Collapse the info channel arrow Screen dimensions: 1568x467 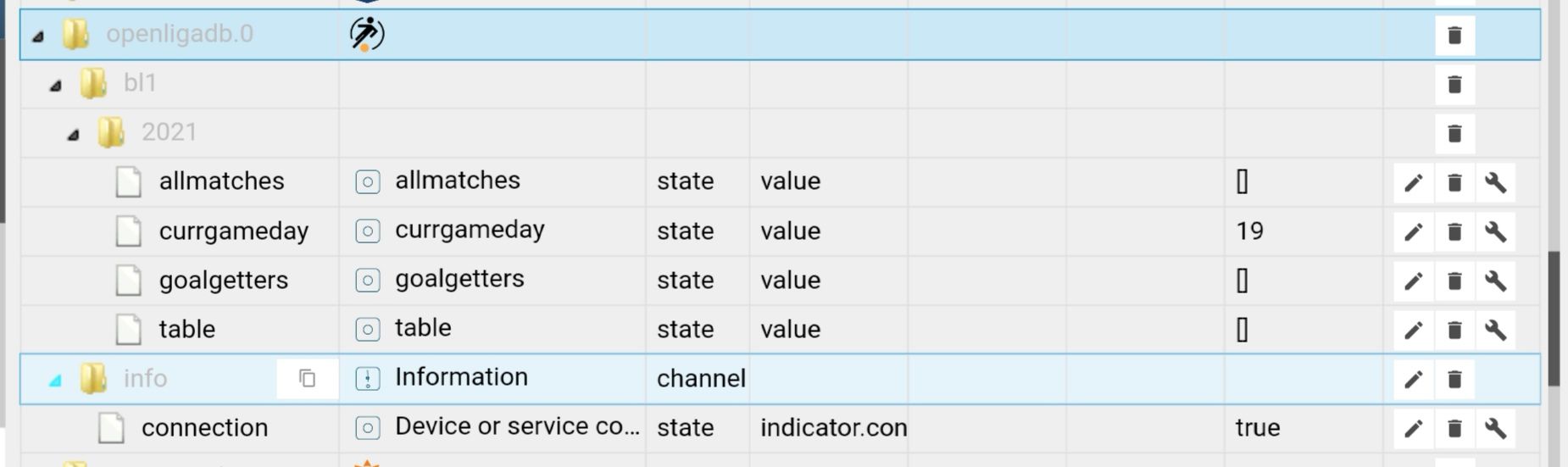[x=55, y=380]
